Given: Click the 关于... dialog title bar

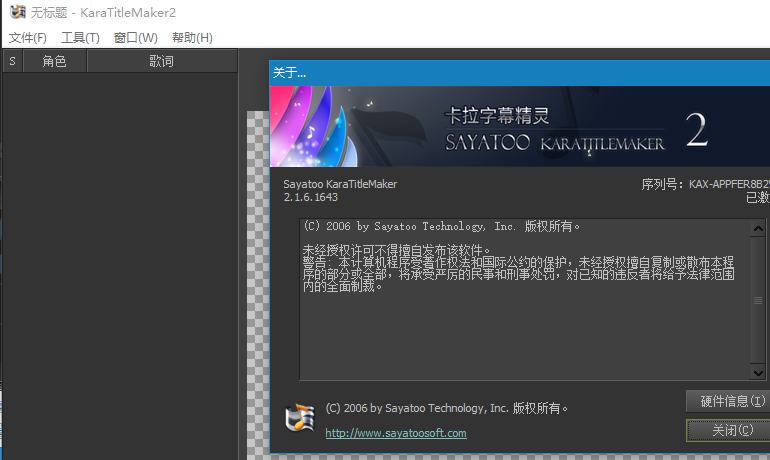Looking at the screenshot, I should (520, 73).
